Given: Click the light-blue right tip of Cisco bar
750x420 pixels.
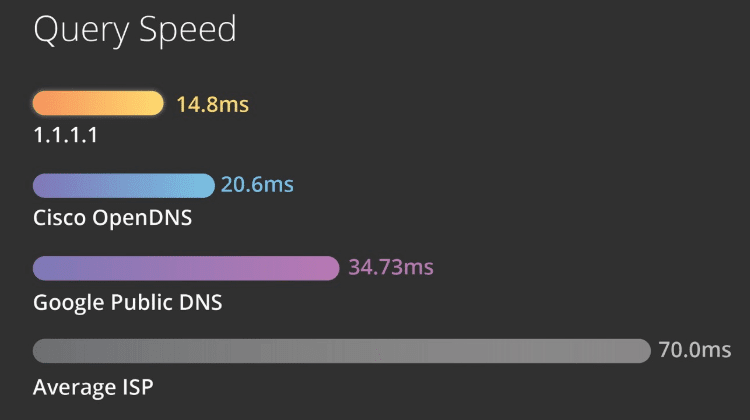Looking at the screenshot, I should coord(207,185).
